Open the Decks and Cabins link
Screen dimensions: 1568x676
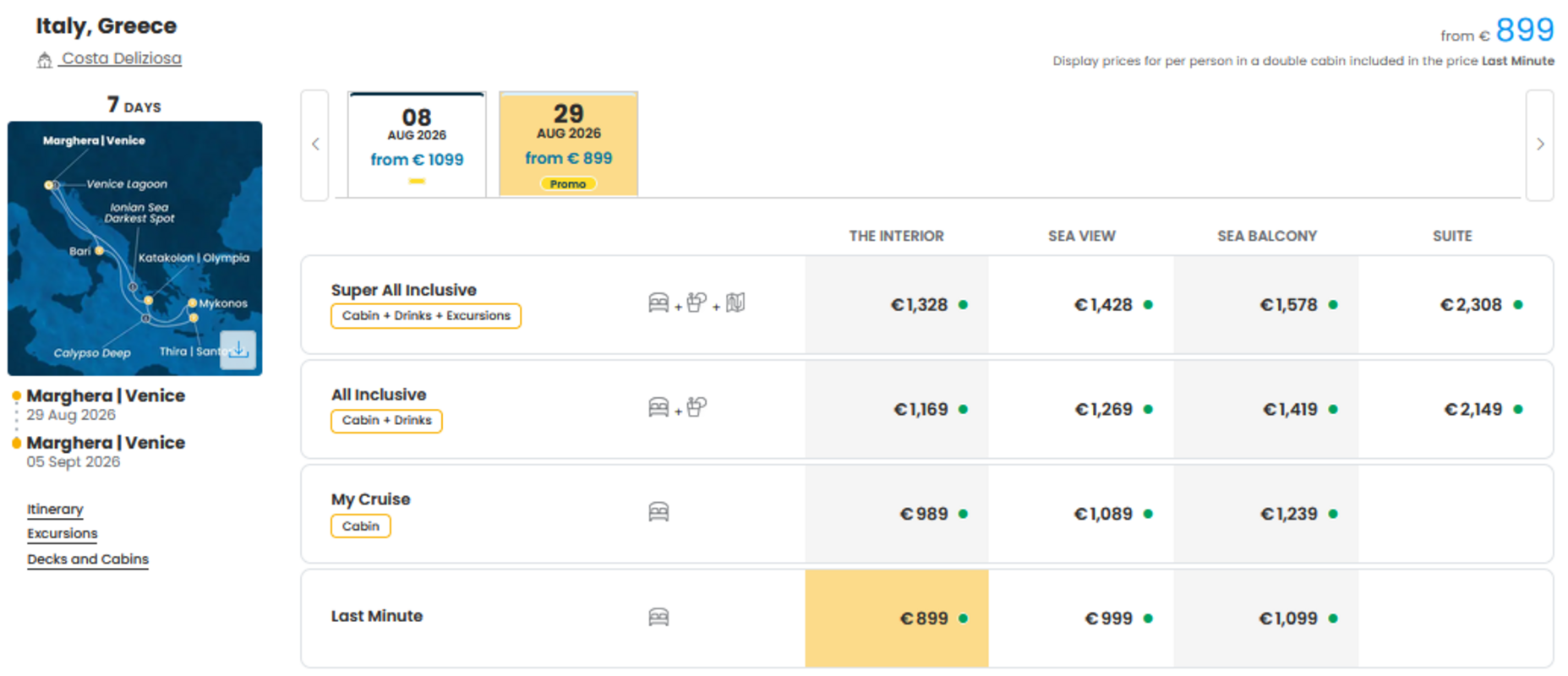pos(88,559)
